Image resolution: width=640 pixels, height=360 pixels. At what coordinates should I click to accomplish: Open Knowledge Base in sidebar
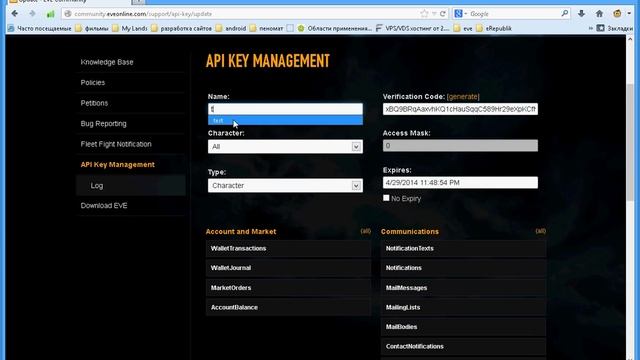click(107, 62)
